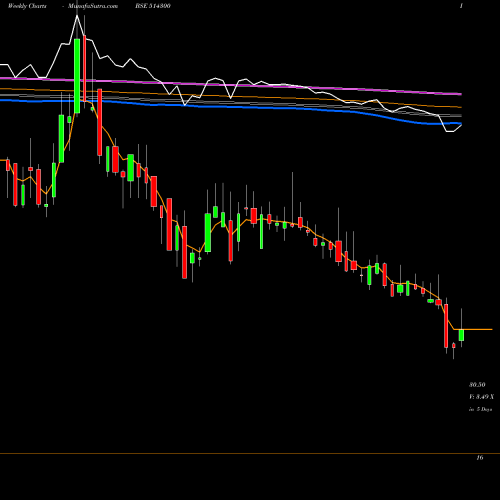
Task: Click the "in 5 Days" label
Action: [x=480, y=409]
